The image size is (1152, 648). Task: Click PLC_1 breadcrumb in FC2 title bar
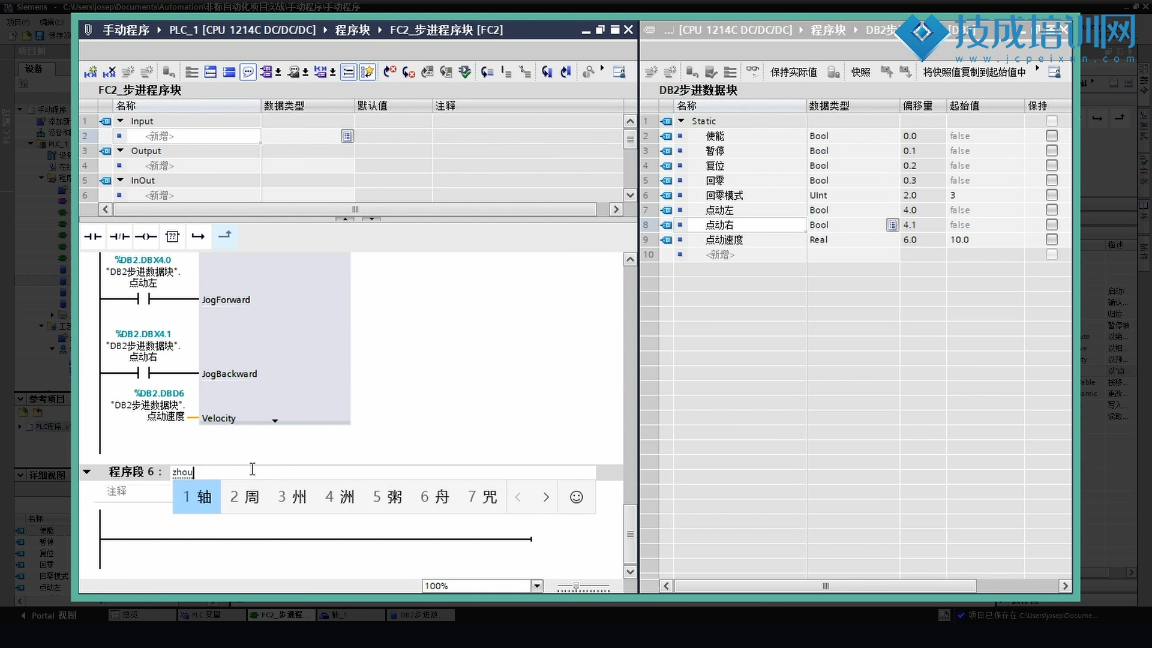point(242,30)
